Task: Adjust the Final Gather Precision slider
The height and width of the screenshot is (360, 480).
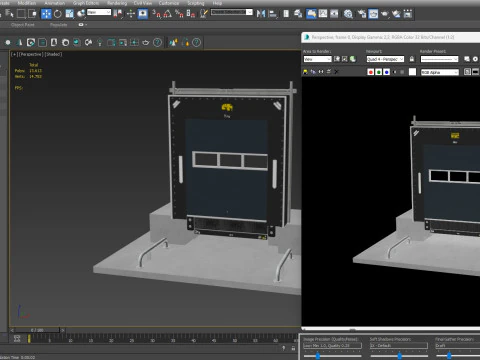Action: coord(449,356)
